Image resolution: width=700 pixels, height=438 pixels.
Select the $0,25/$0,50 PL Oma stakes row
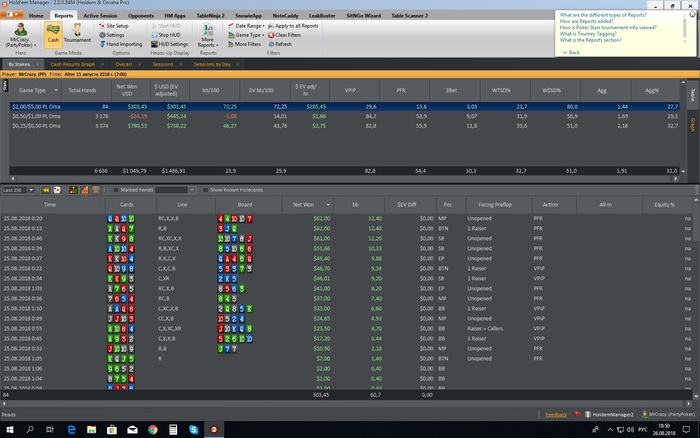tap(345, 126)
